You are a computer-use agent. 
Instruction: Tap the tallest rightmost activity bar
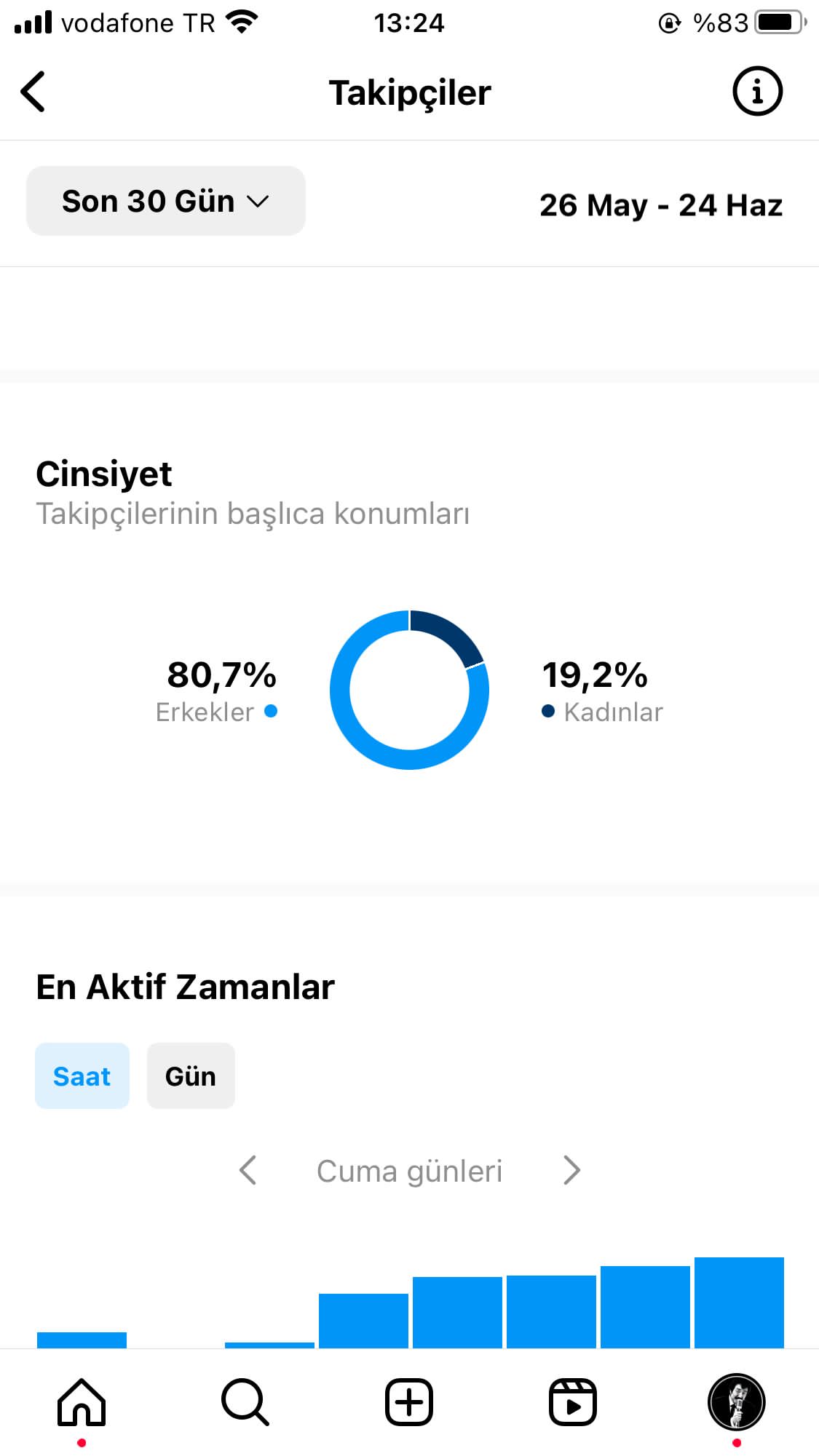(739, 1302)
